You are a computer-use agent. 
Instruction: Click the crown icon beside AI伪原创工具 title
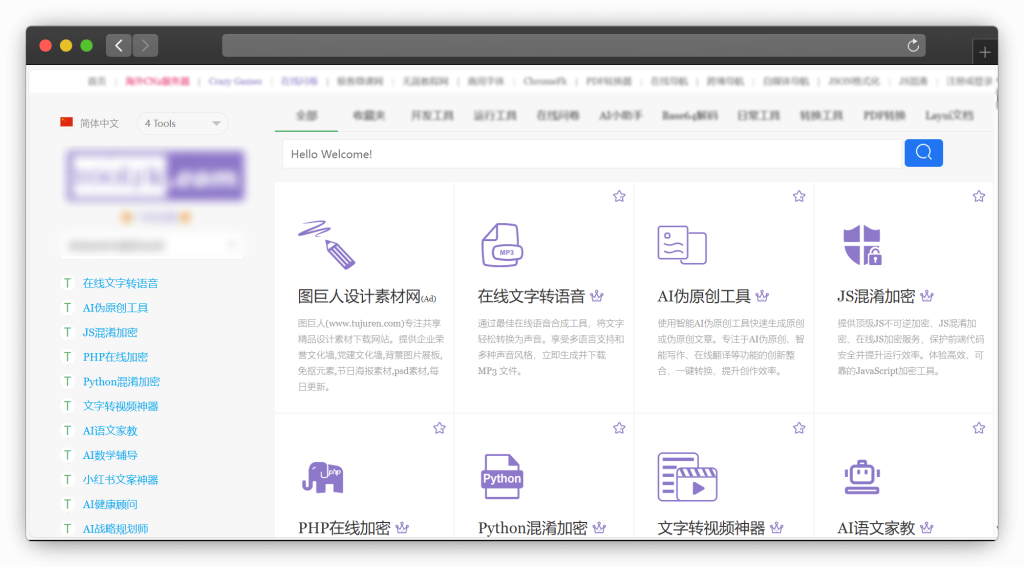(x=762, y=296)
